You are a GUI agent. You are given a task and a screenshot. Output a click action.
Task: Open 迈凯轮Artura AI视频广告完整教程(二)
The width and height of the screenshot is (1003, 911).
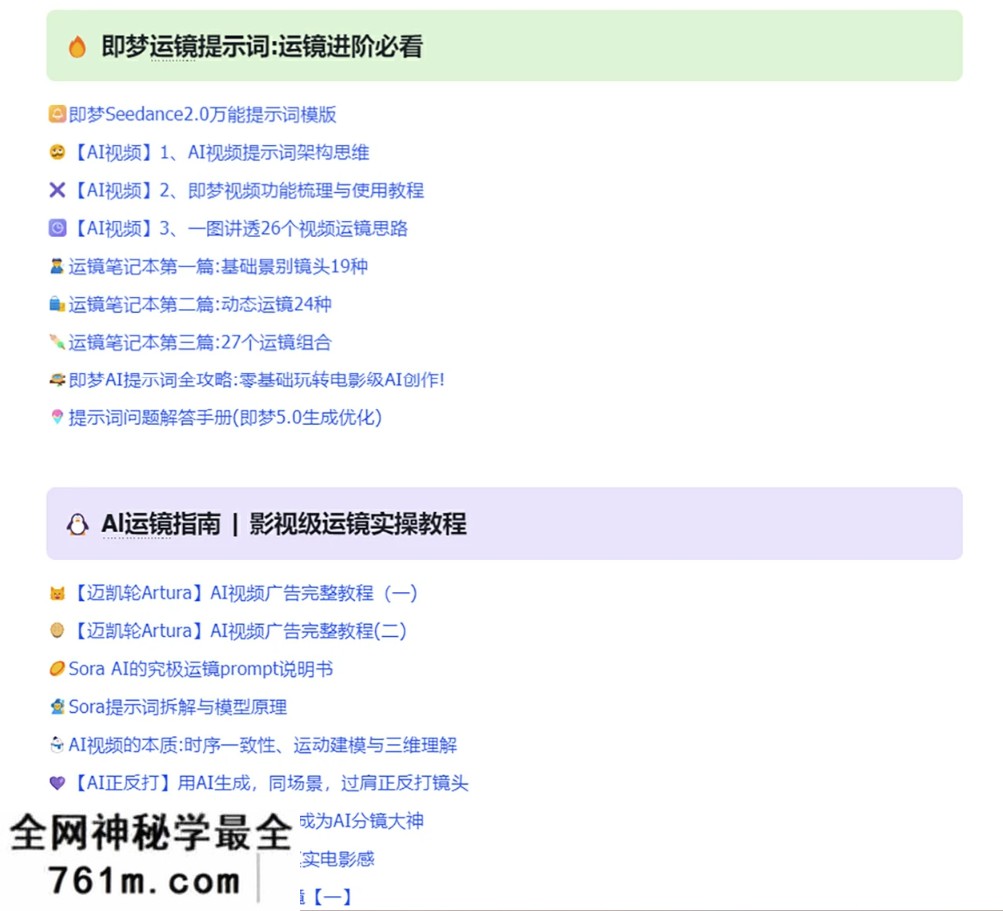tap(239, 631)
